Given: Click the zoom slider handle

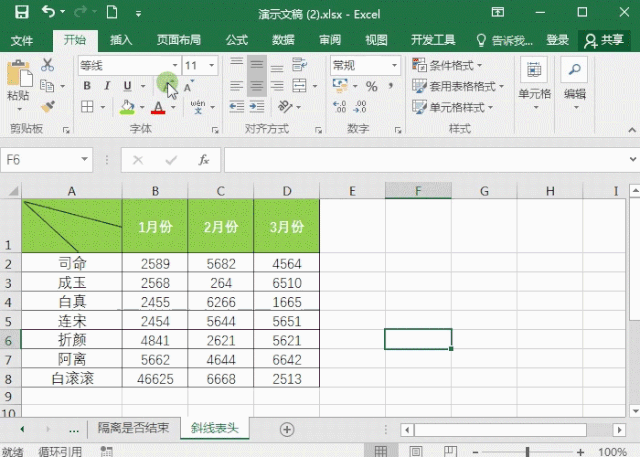Looking at the screenshot, I should tap(528, 451).
